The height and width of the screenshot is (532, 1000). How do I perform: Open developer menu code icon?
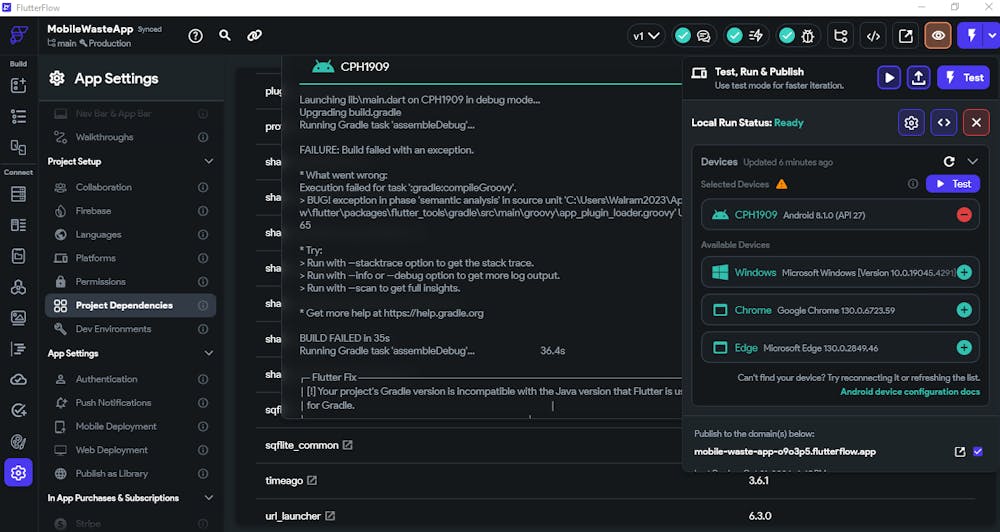(873, 36)
